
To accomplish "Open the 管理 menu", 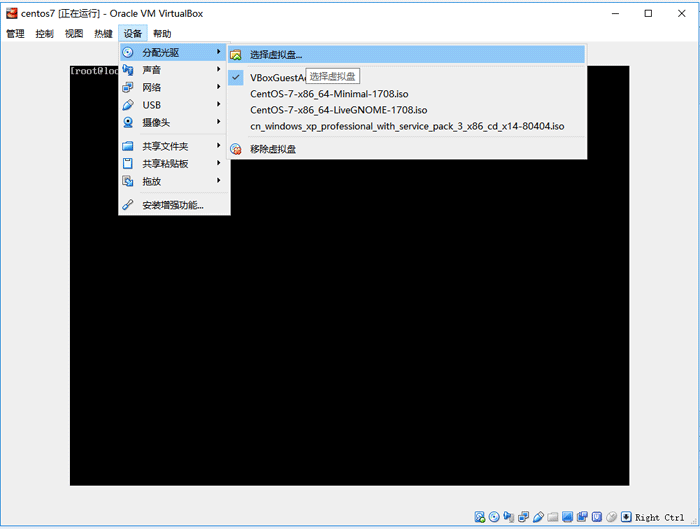I will coord(15,33).
